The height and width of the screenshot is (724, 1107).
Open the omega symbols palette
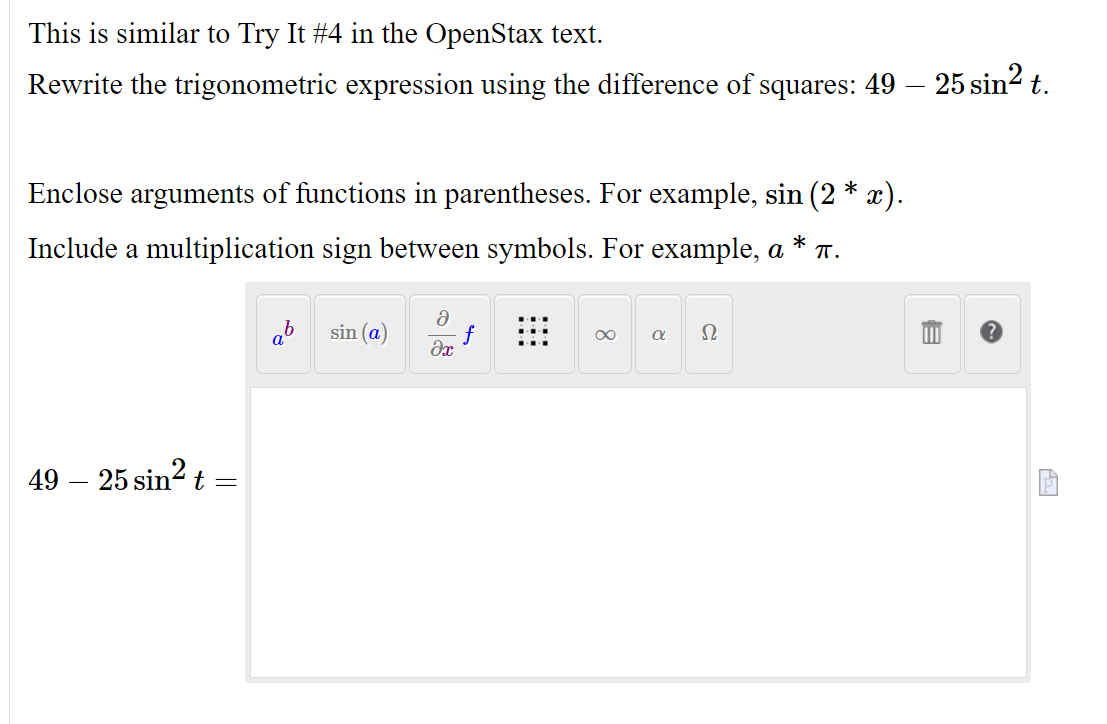click(x=708, y=334)
